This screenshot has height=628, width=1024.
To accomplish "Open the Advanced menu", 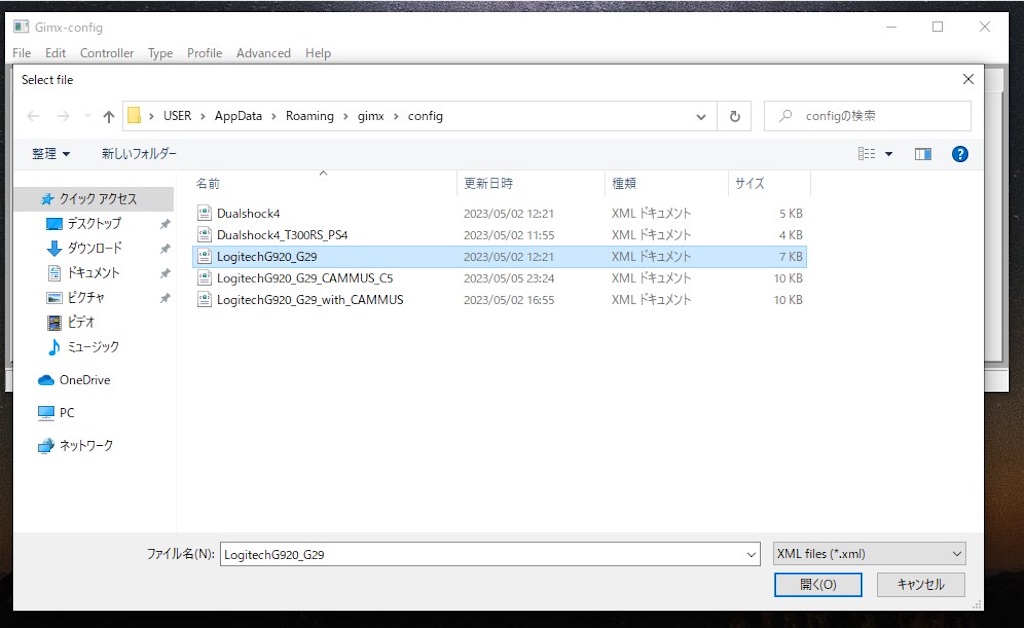I will click(x=263, y=53).
